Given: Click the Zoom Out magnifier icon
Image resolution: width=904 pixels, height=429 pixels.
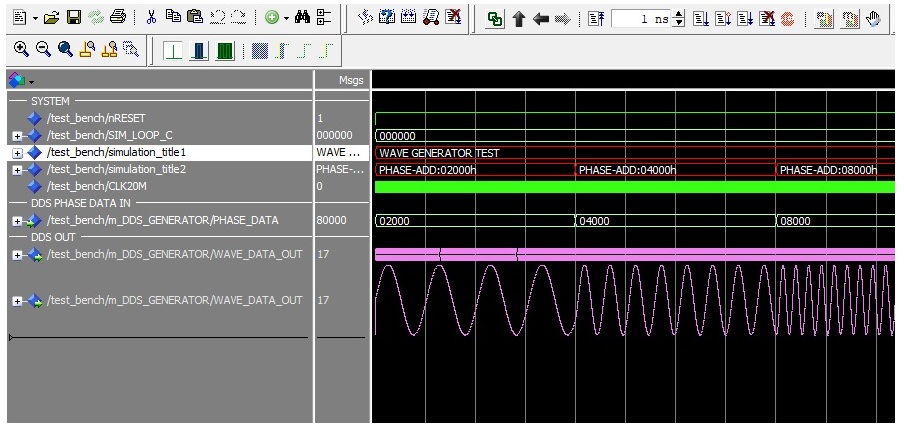Looking at the screenshot, I should 43,48.
